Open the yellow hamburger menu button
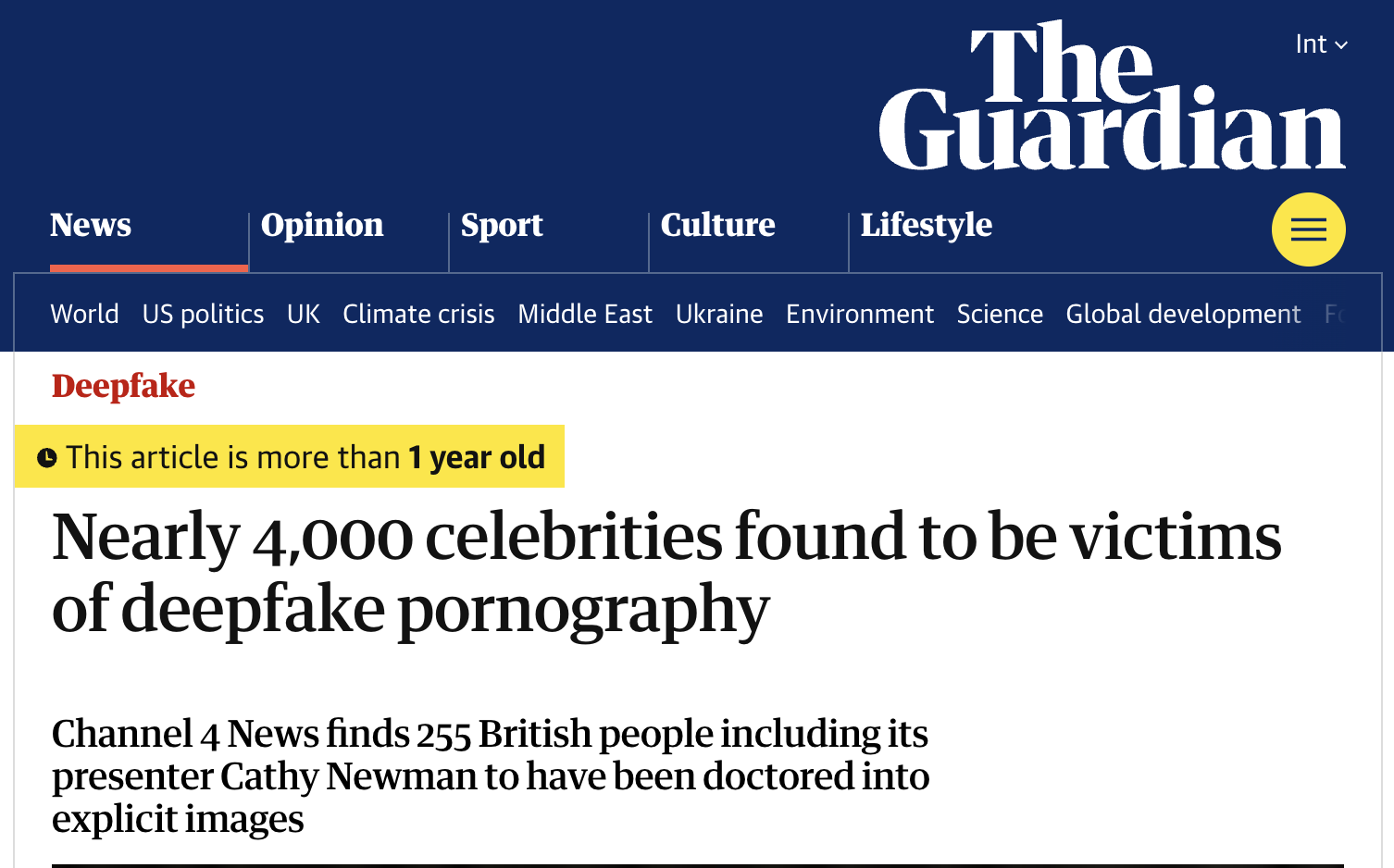This screenshot has height=868, width=1394. pyautogui.click(x=1308, y=229)
